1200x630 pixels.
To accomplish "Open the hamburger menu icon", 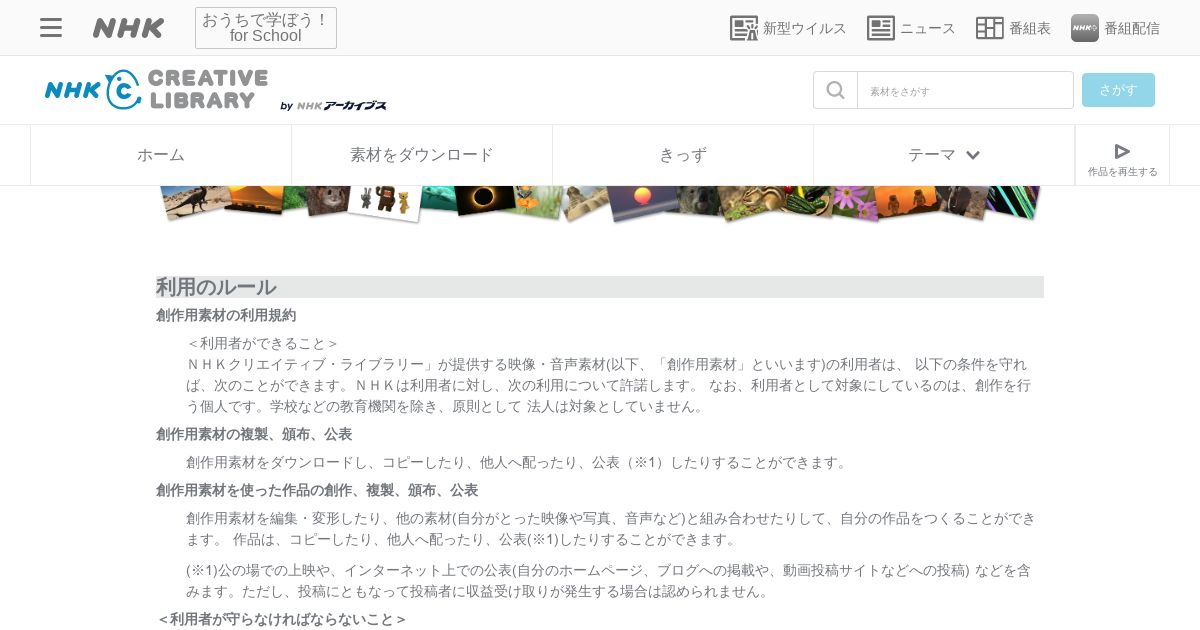I will pos(51,28).
